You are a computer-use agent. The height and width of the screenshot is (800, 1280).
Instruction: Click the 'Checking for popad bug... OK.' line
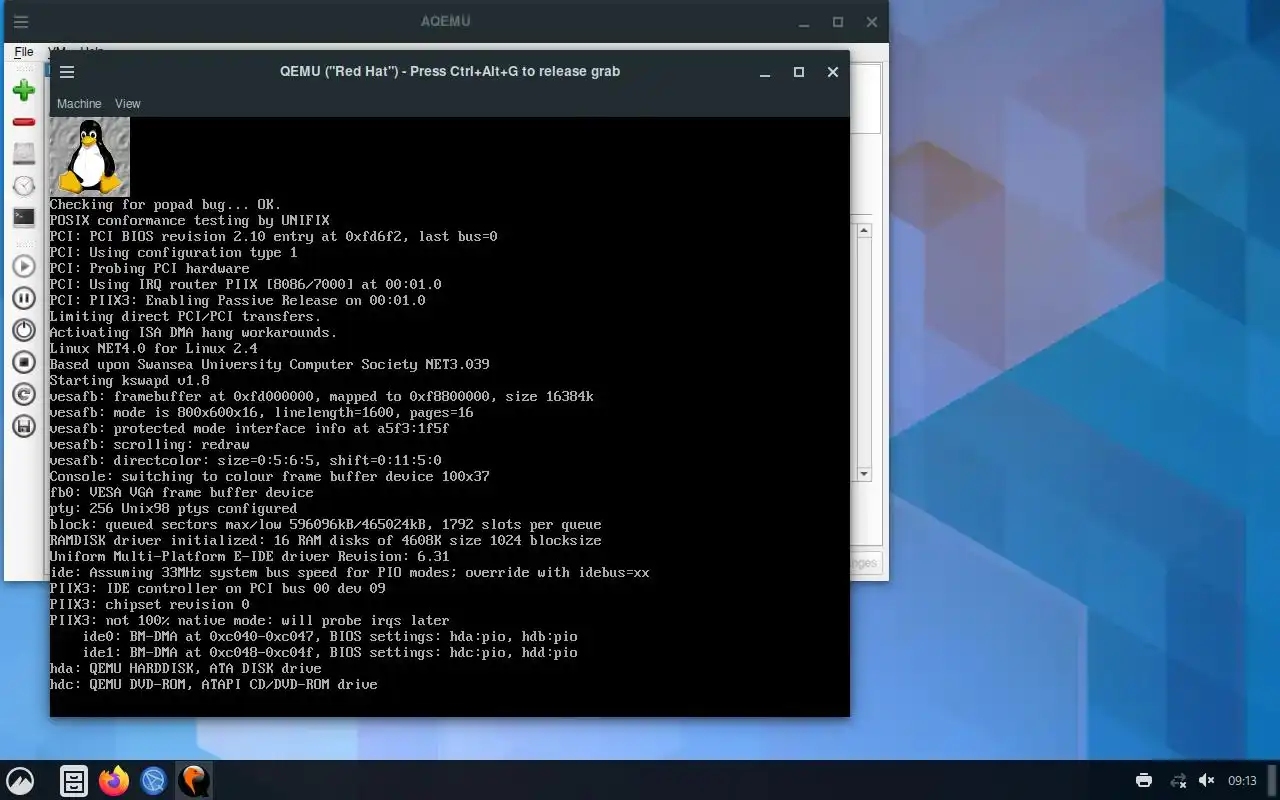[166, 205]
